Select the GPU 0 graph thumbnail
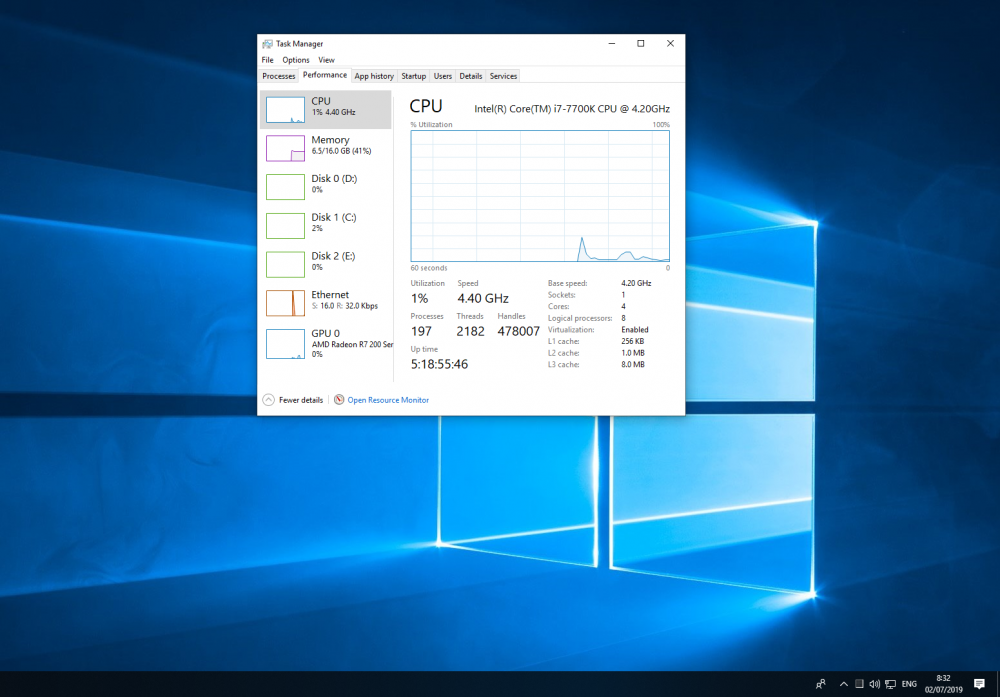The image size is (1000, 697). tap(285, 344)
